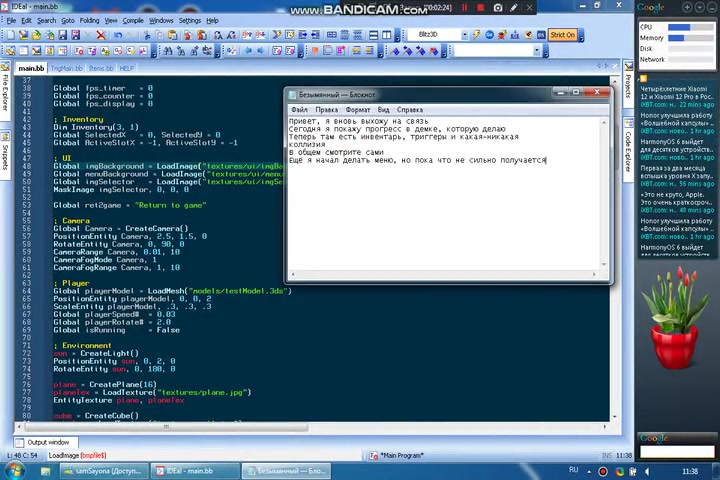720x480 pixels.
Task: Open the Compile menu
Action: (x=133, y=20)
